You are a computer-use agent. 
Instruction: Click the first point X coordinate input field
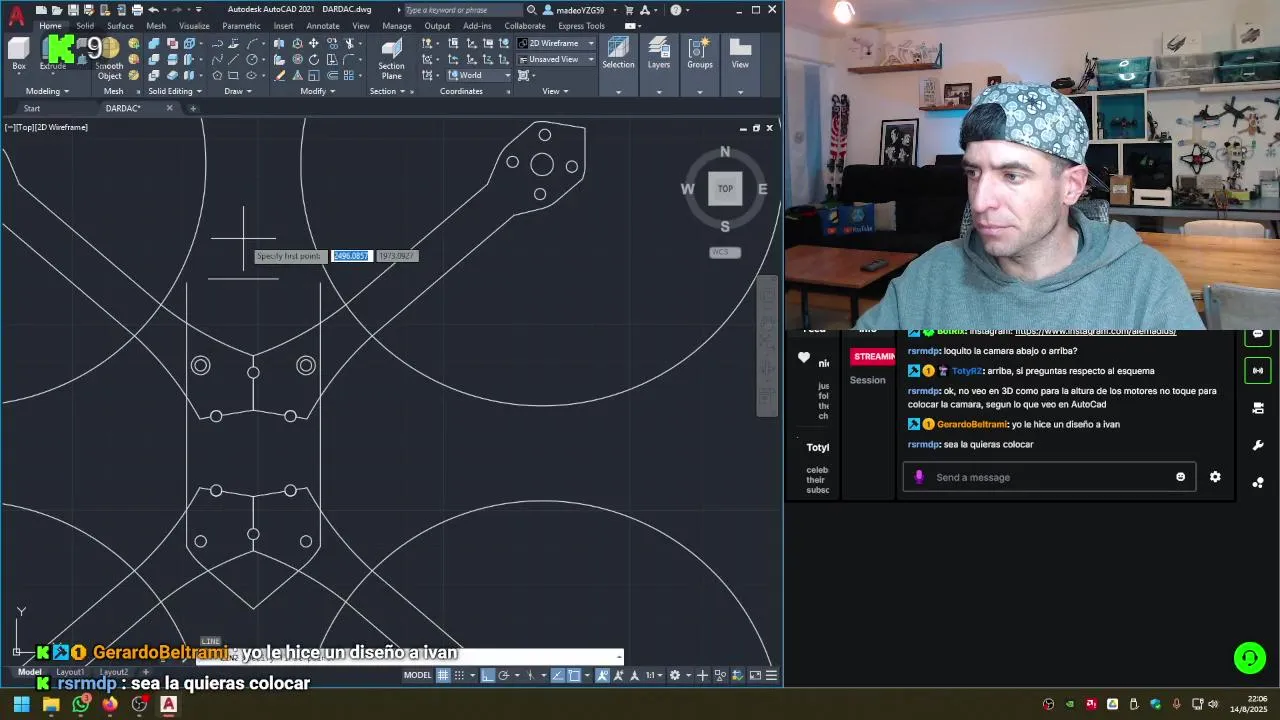click(351, 256)
